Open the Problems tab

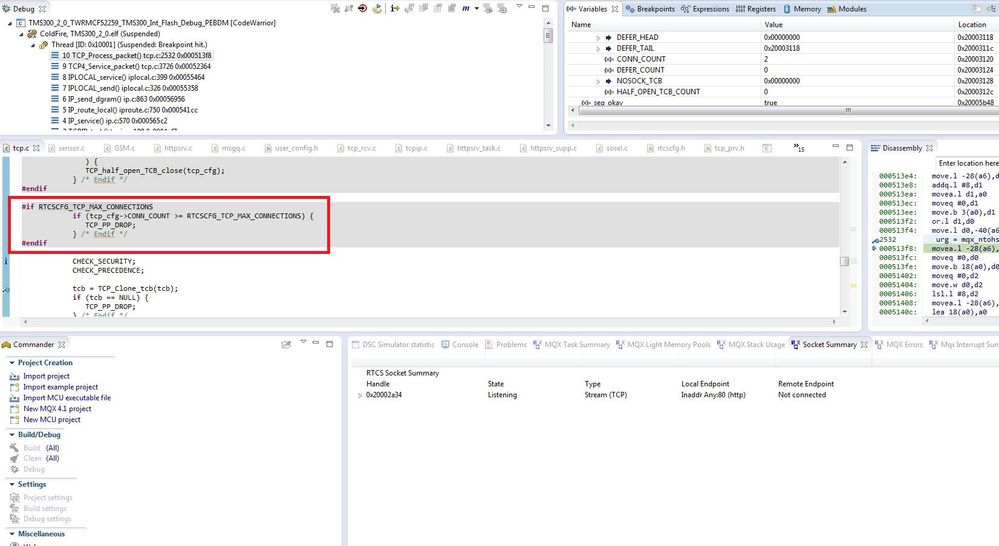506,345
